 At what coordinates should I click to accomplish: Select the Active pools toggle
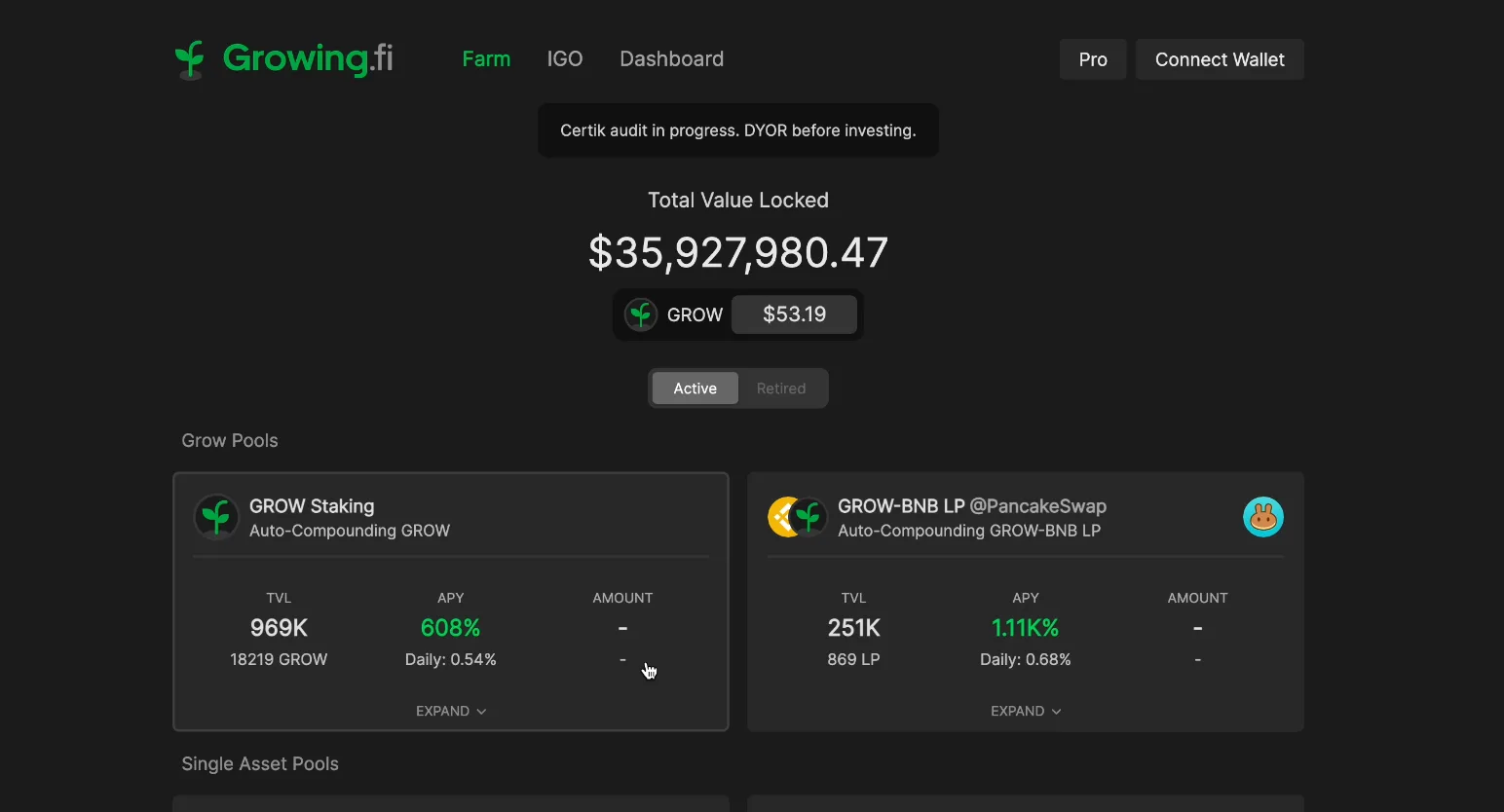pos(696,388)
